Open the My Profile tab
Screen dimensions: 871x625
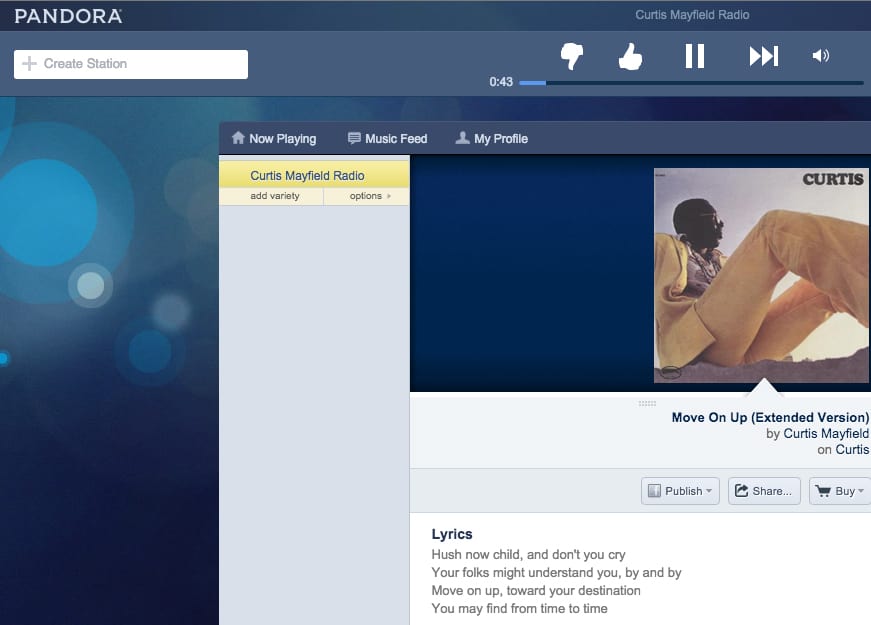(492, 138)
